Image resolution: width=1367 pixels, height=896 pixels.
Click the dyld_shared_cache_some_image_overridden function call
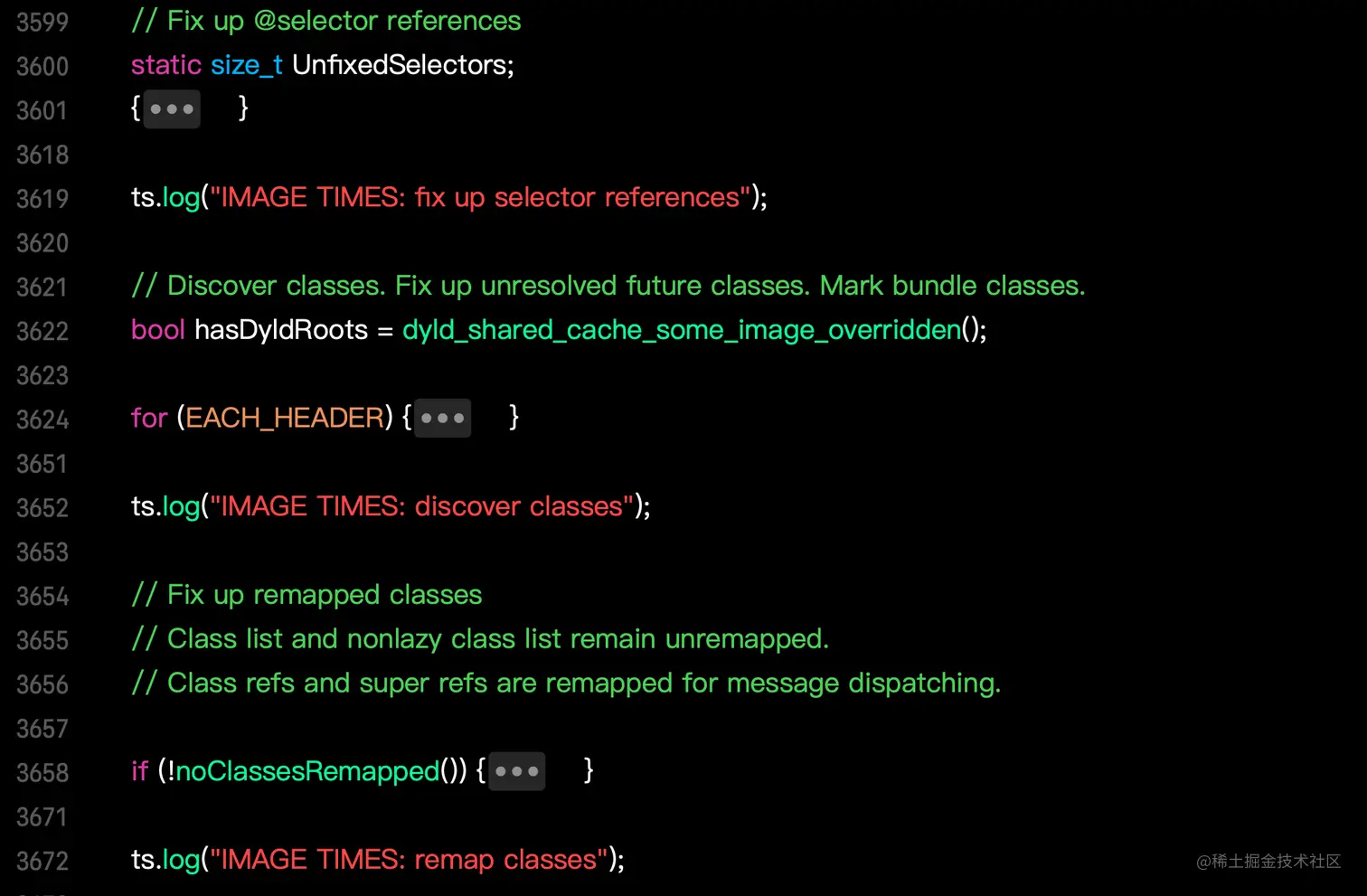pyautogui.click(x=681, y=330)
